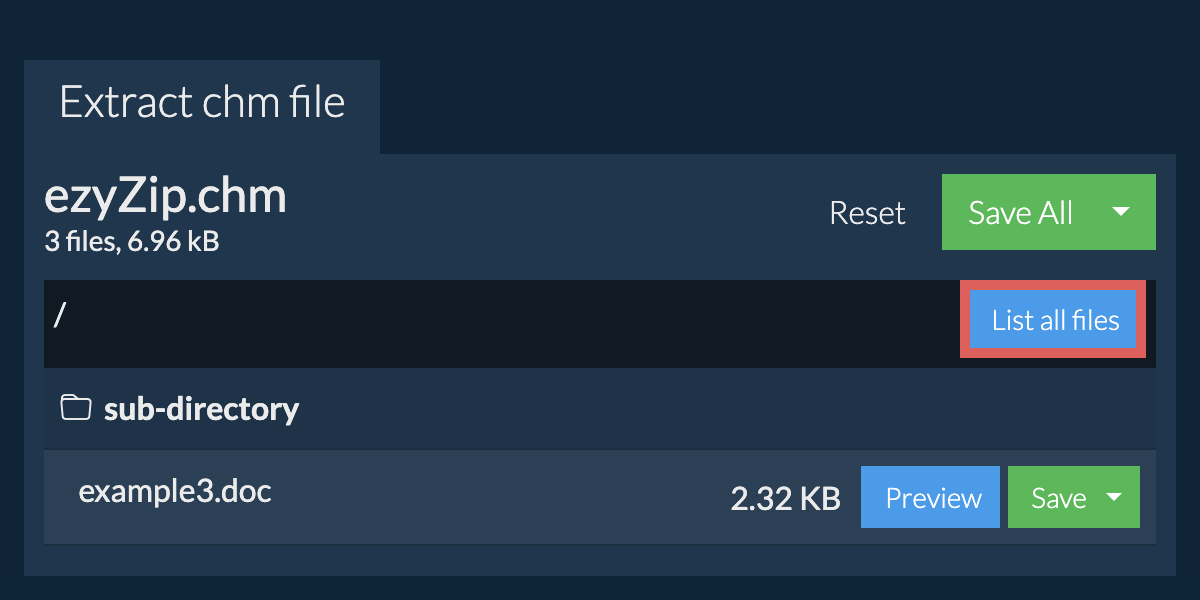This screenshot has width=1200, height=600.
Task: Click the example3.doc file name
Action: (x=175, y=491)
